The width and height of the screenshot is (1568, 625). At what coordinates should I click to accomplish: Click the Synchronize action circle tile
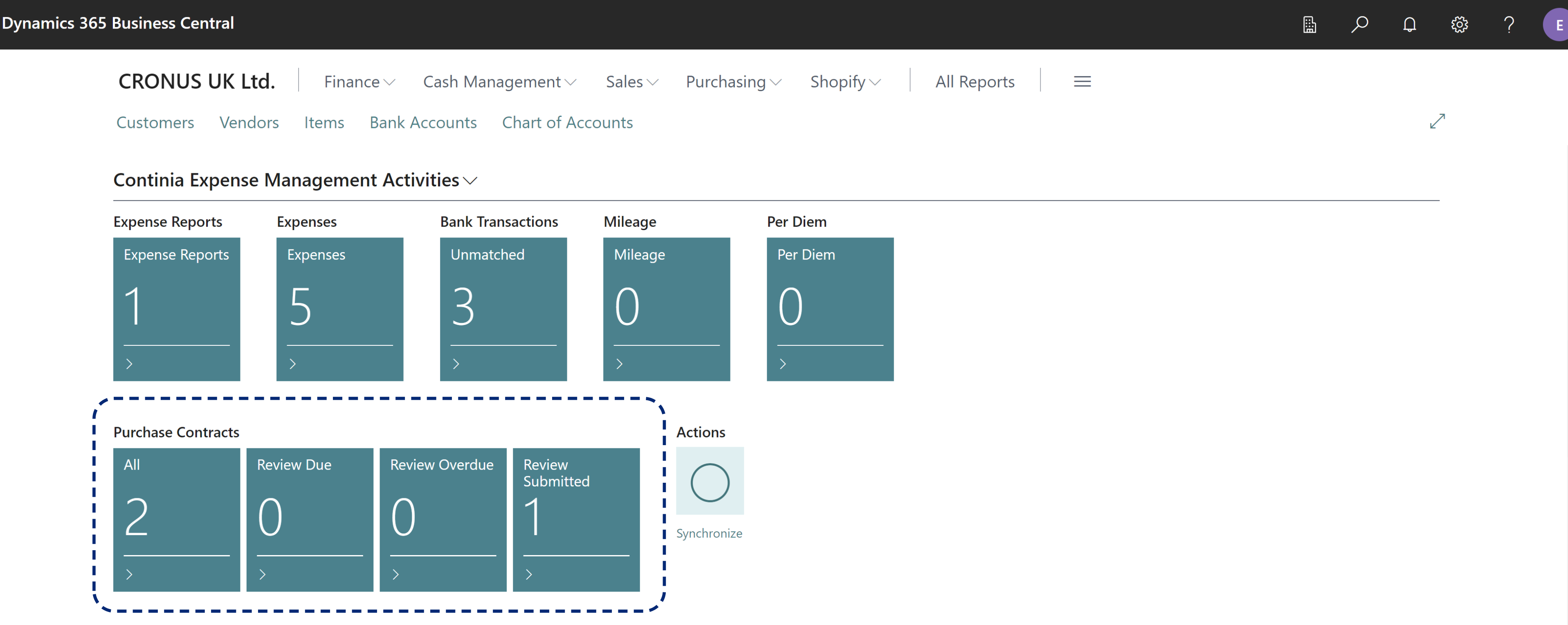pyautogui.click(x=710, y=481)
